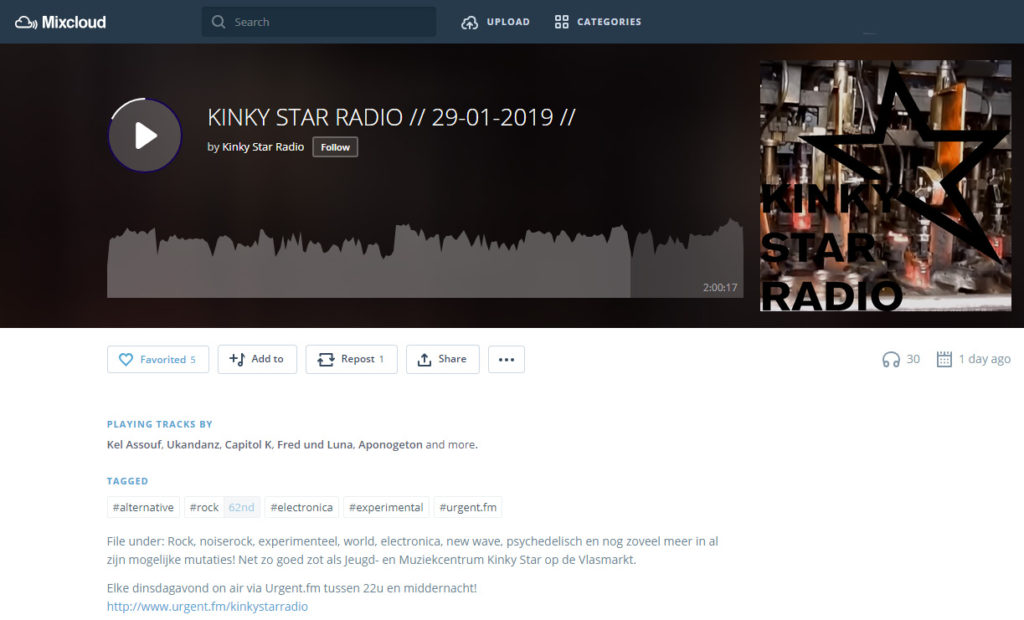Open Add to playlist options

[x=257, y=359]
